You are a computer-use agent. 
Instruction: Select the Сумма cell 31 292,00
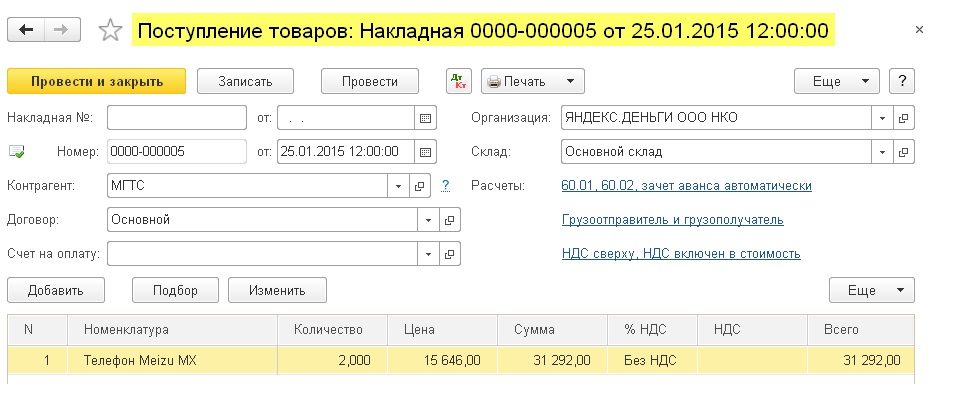coord(552,361)
